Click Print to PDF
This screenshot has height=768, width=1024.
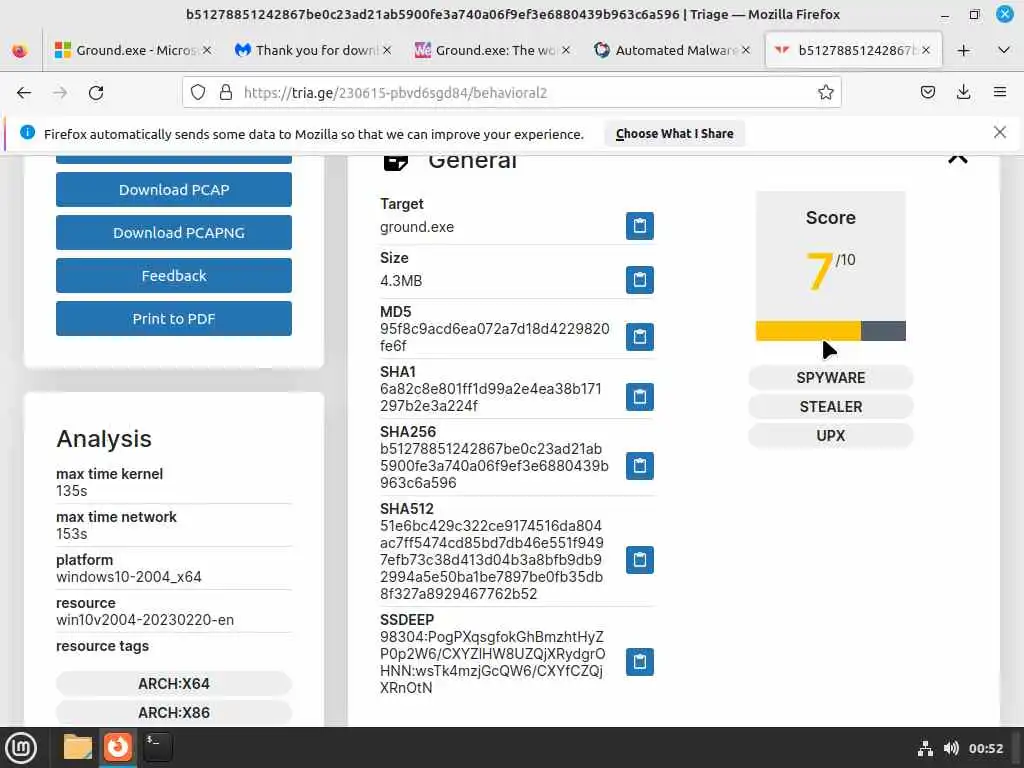coord(174,319)
